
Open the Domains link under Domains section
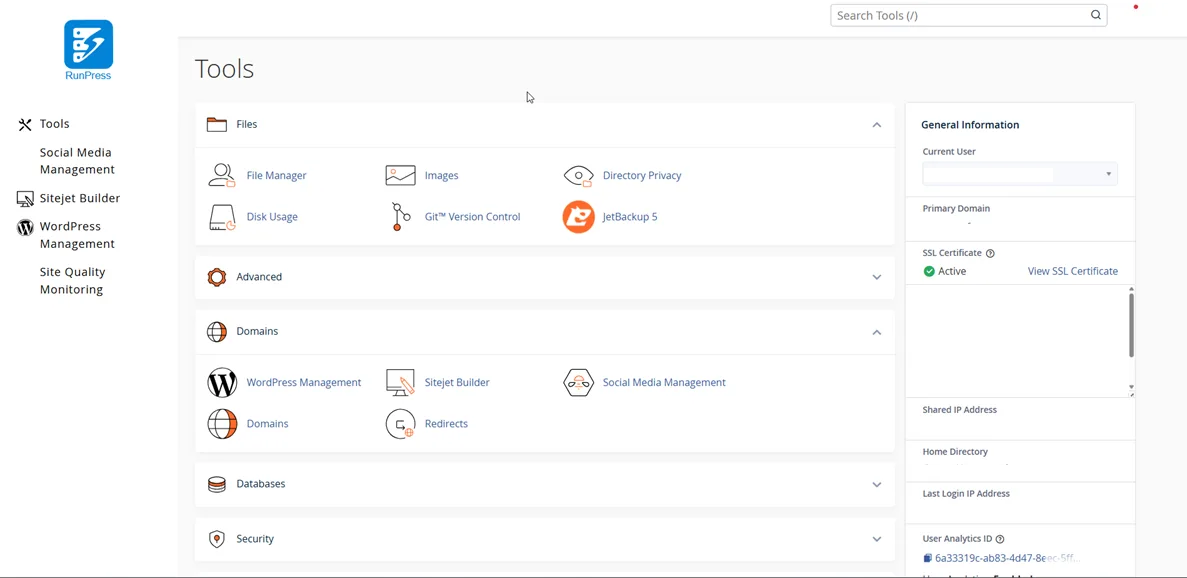point(267,424)
